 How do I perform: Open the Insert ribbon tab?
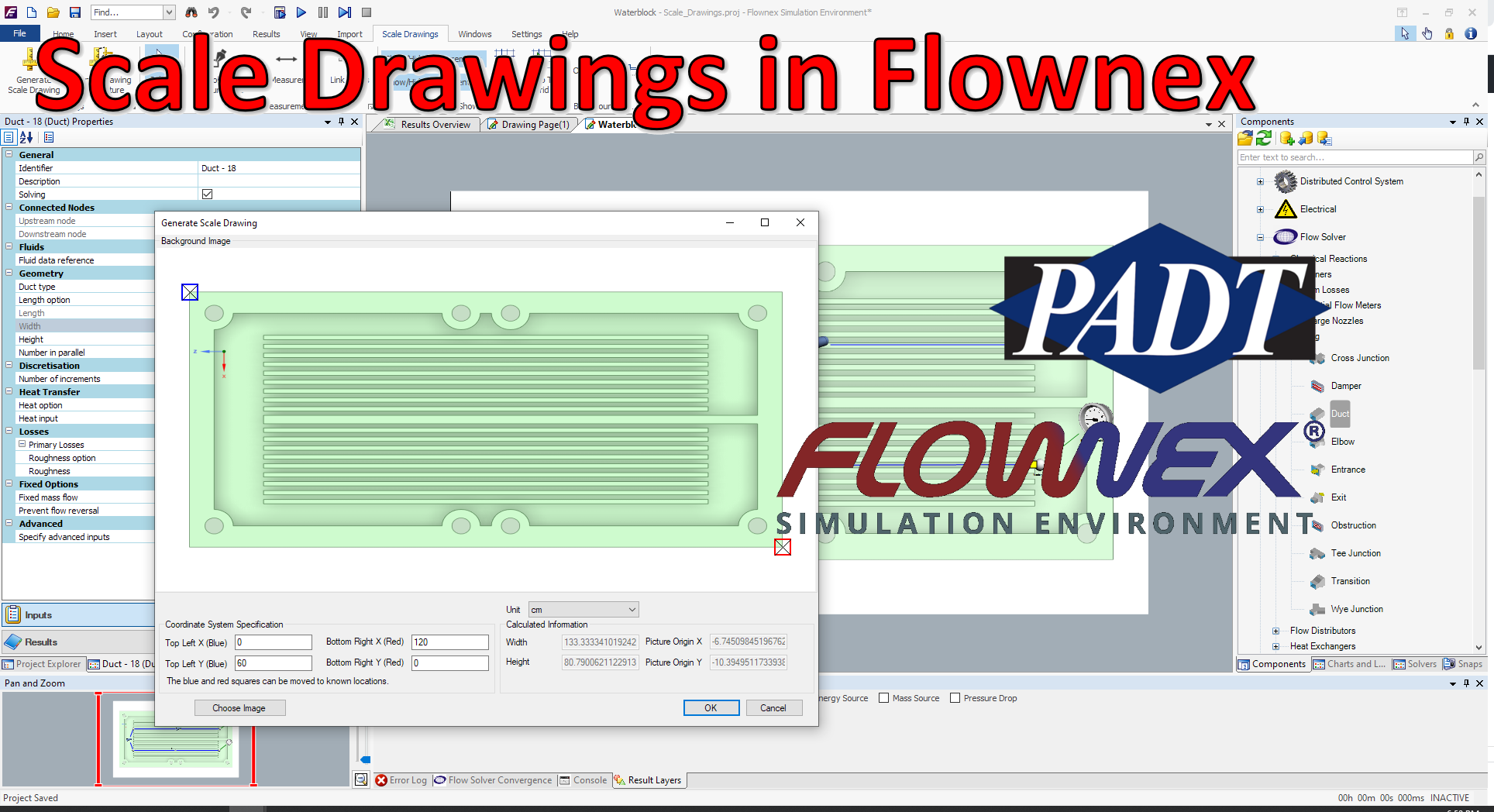click(x=105, y=34)
